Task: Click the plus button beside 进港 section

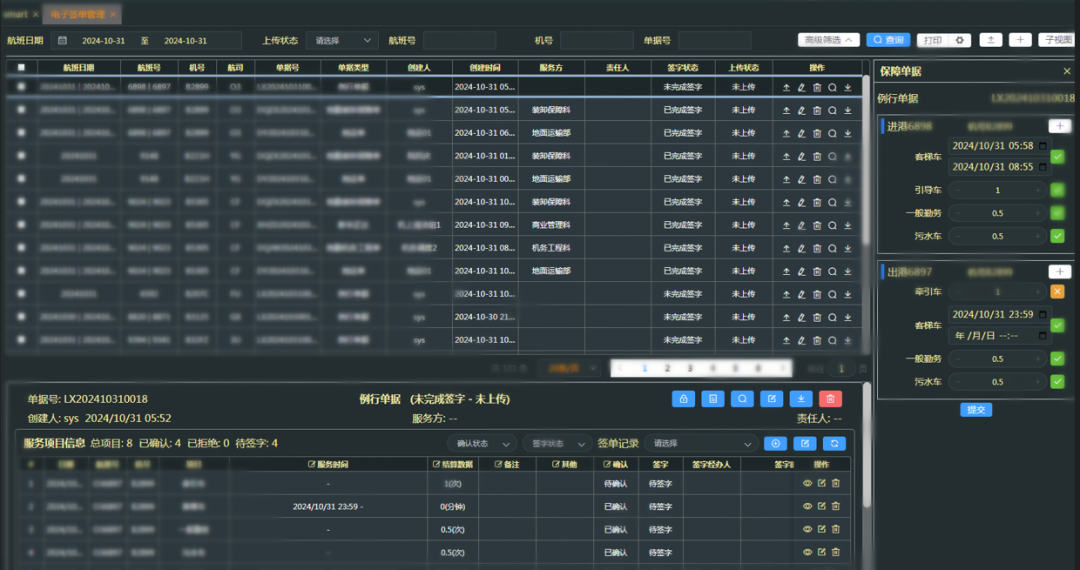Action: 1058,126
